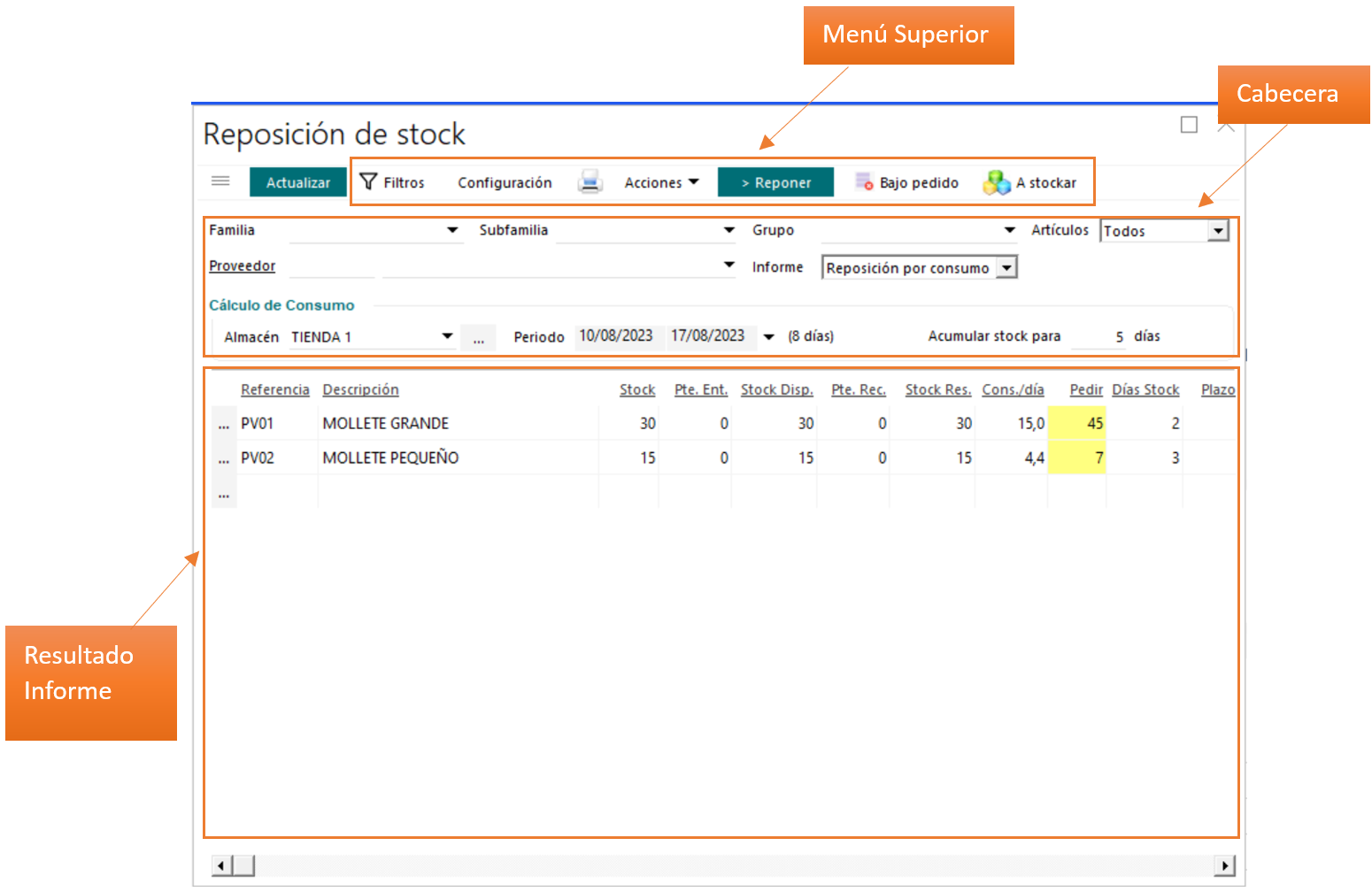Click the printer icon in toolbar

click(590, 182)
